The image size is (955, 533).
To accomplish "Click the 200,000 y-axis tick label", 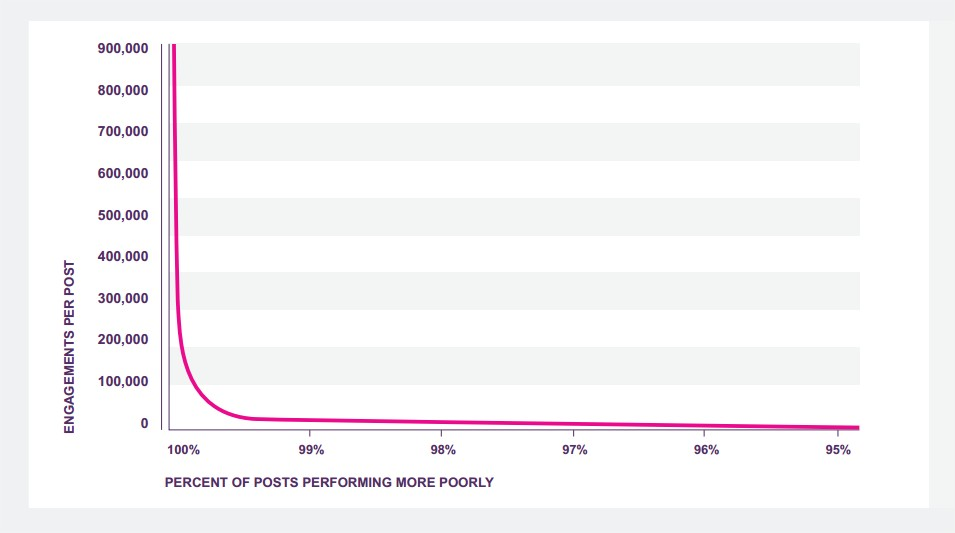I will click(x=123, y=339).
